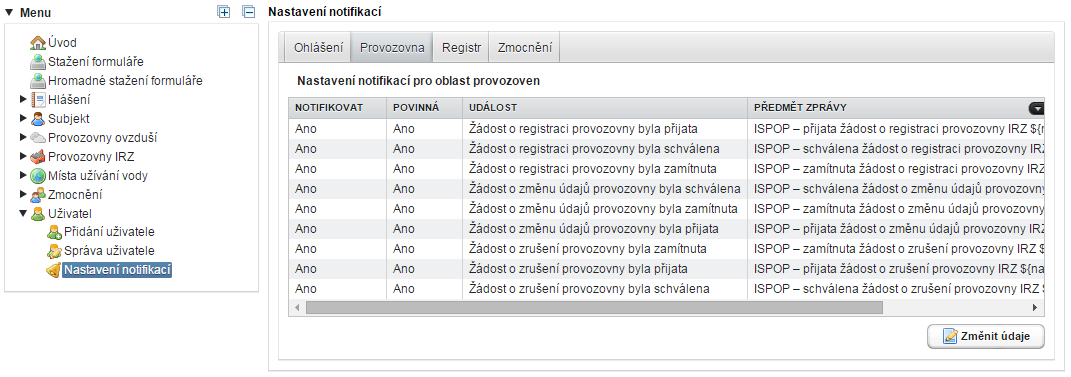Select row 'Žádost o zrušení provozovny byla zamítnuta'
The height and width of the screenshot is (377, 1071).
pos(667,249)
